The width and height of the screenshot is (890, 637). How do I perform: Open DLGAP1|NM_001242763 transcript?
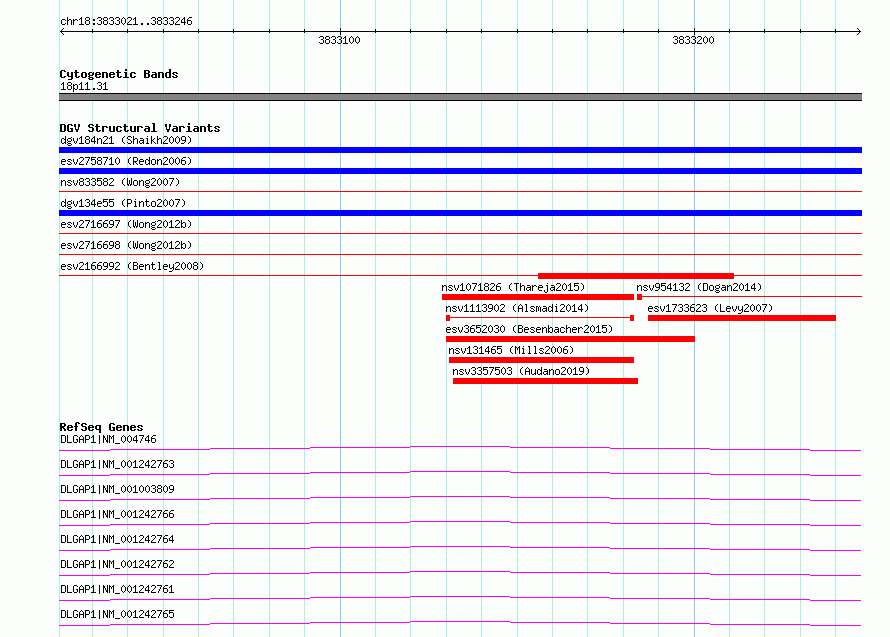(117, 464)
